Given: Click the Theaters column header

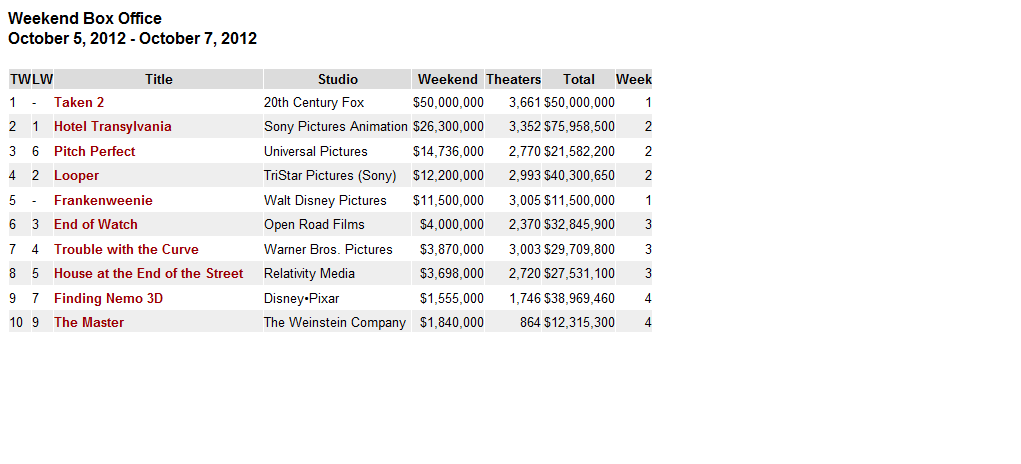Looking at the screenshot, I should coord(513,79).
